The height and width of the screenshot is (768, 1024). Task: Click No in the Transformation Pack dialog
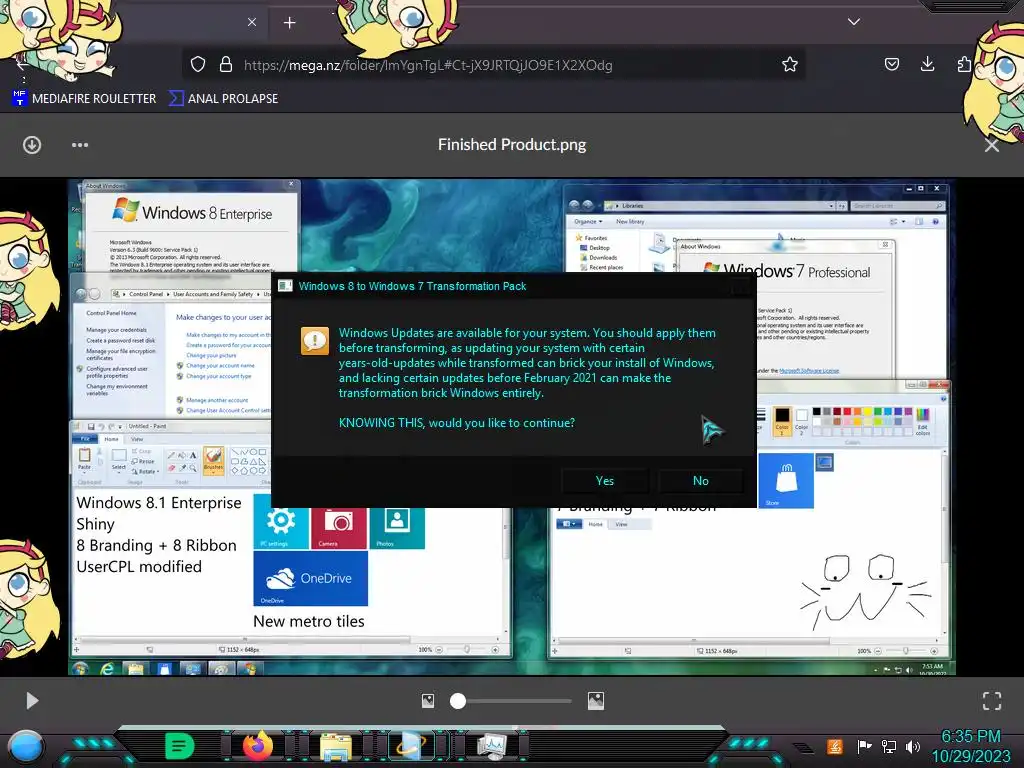701,481
